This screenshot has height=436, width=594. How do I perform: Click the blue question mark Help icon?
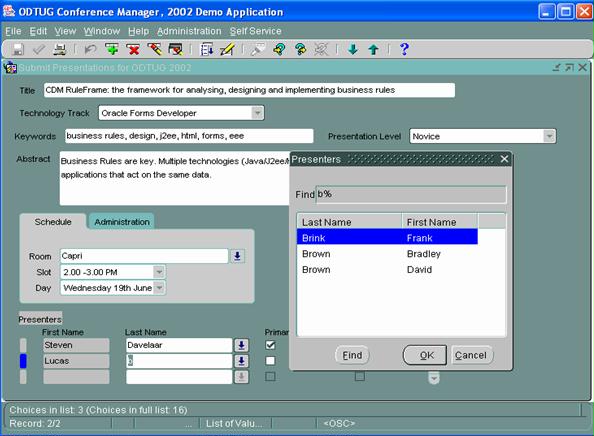[404, 49]
